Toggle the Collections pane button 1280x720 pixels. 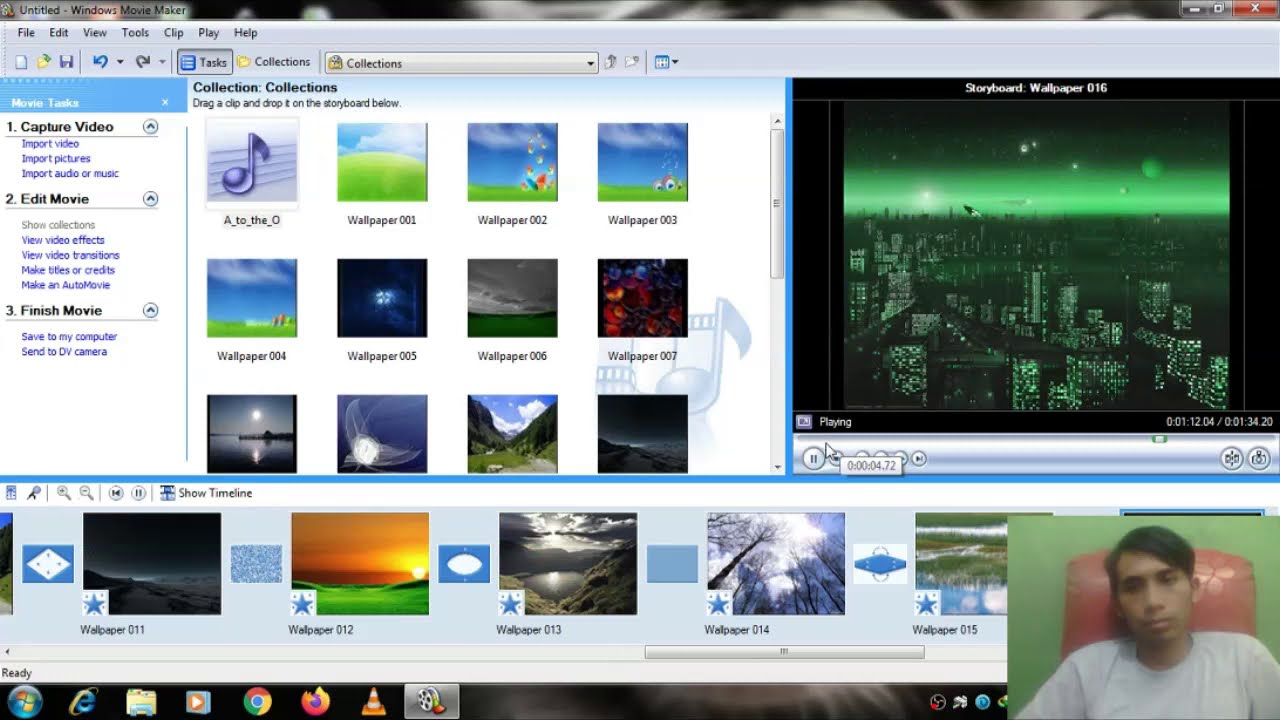[273, 62]
